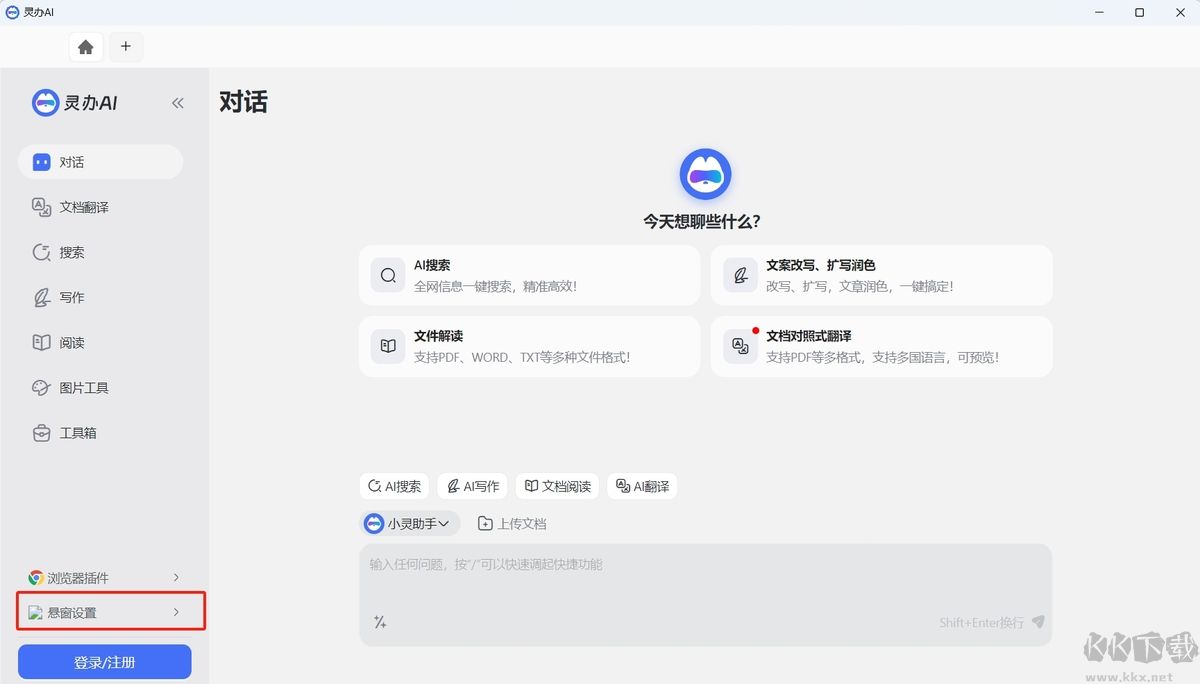Click the send arrow in the chat box

(1037, 621)
